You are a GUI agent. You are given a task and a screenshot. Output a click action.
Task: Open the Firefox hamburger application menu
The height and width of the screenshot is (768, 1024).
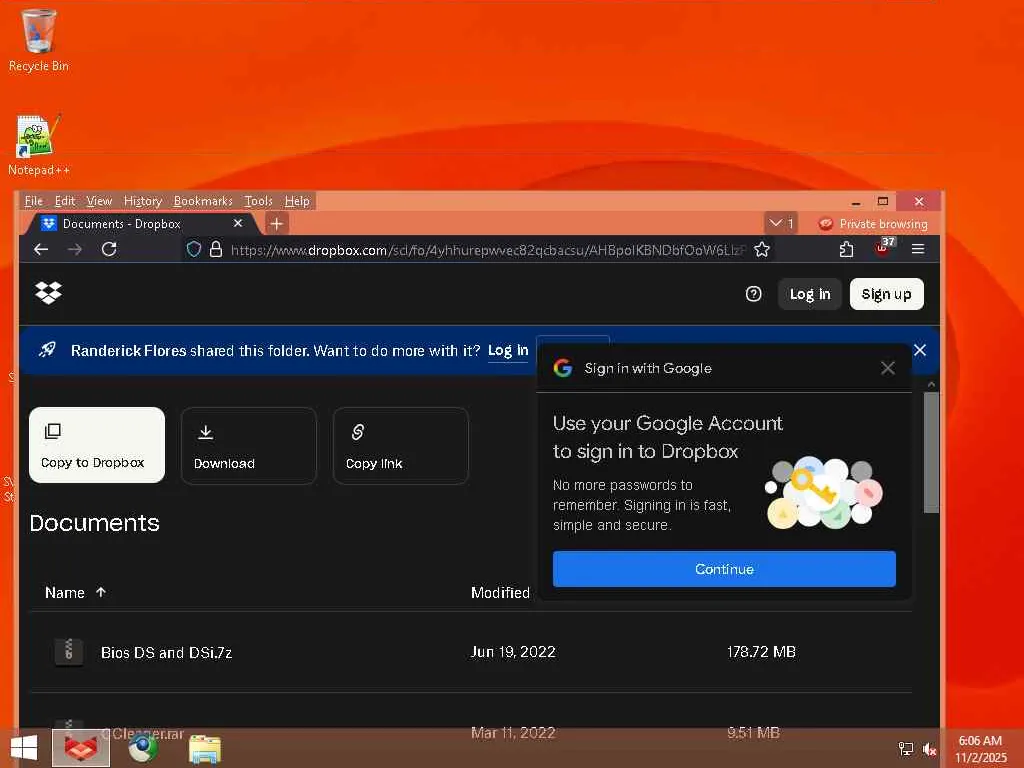click(x=918, y=249)
